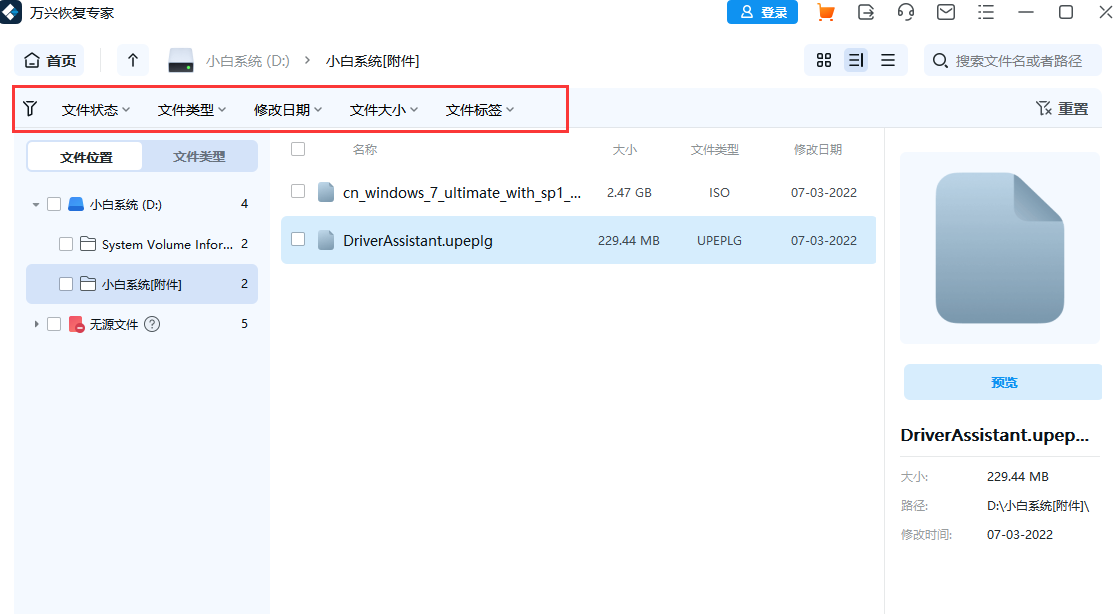Click the export/share icon near the top

866,12
